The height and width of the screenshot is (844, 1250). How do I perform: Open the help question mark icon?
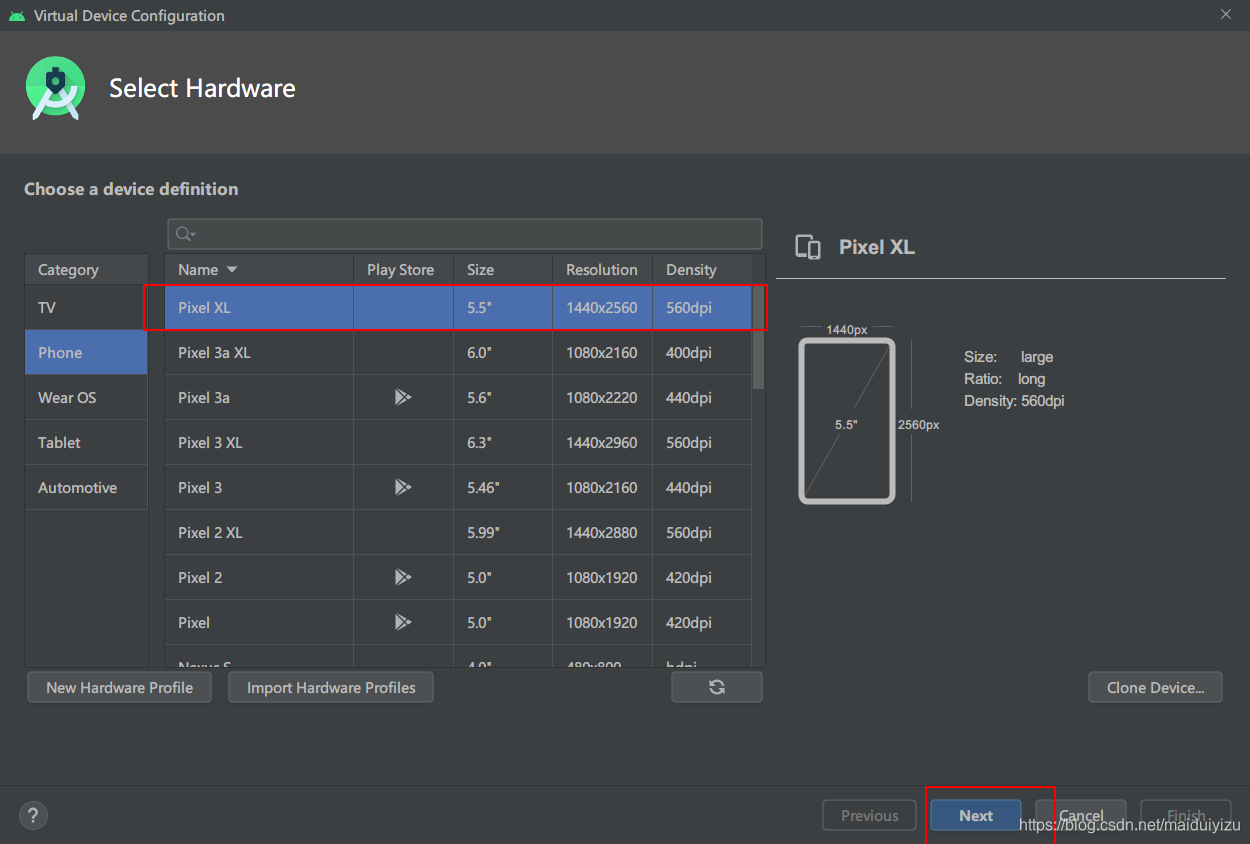coord(33,815)
